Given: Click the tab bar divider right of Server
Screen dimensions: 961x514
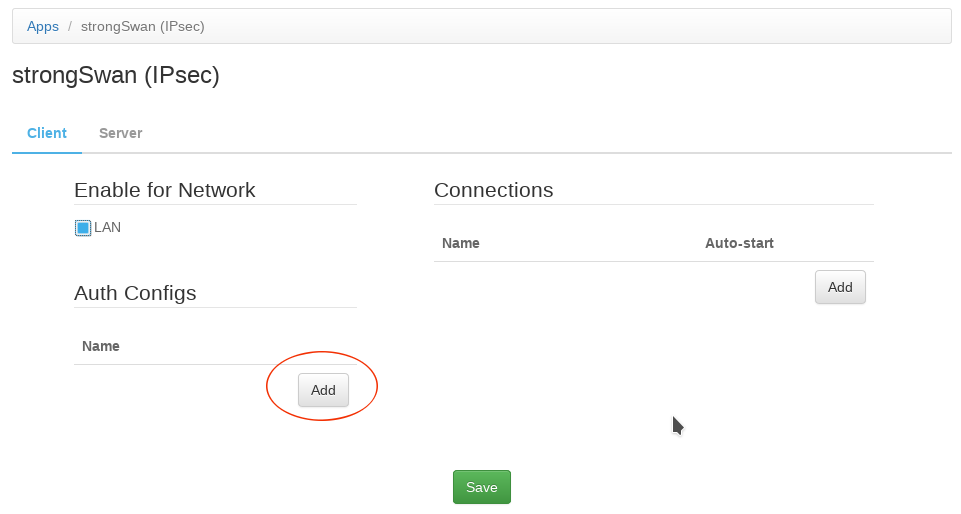Looking at the screenshot, I should tap(550, 152).
